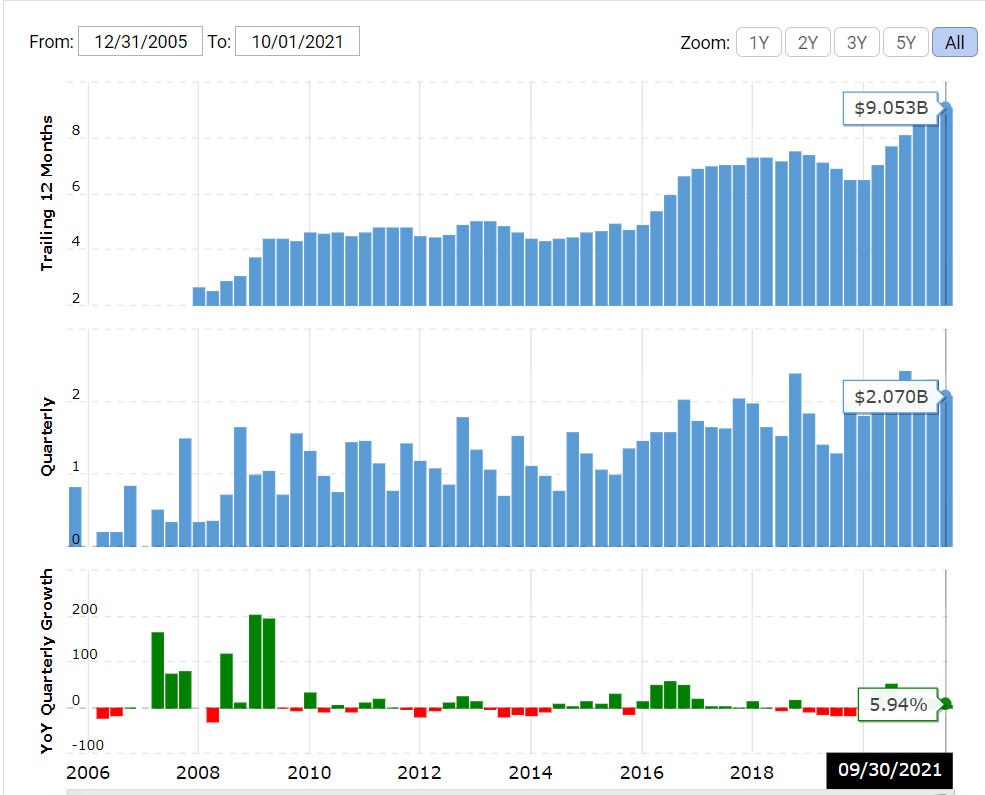Click the green marker beside the 5.94% label
The image size is (985, 795).
click(946, 704)
